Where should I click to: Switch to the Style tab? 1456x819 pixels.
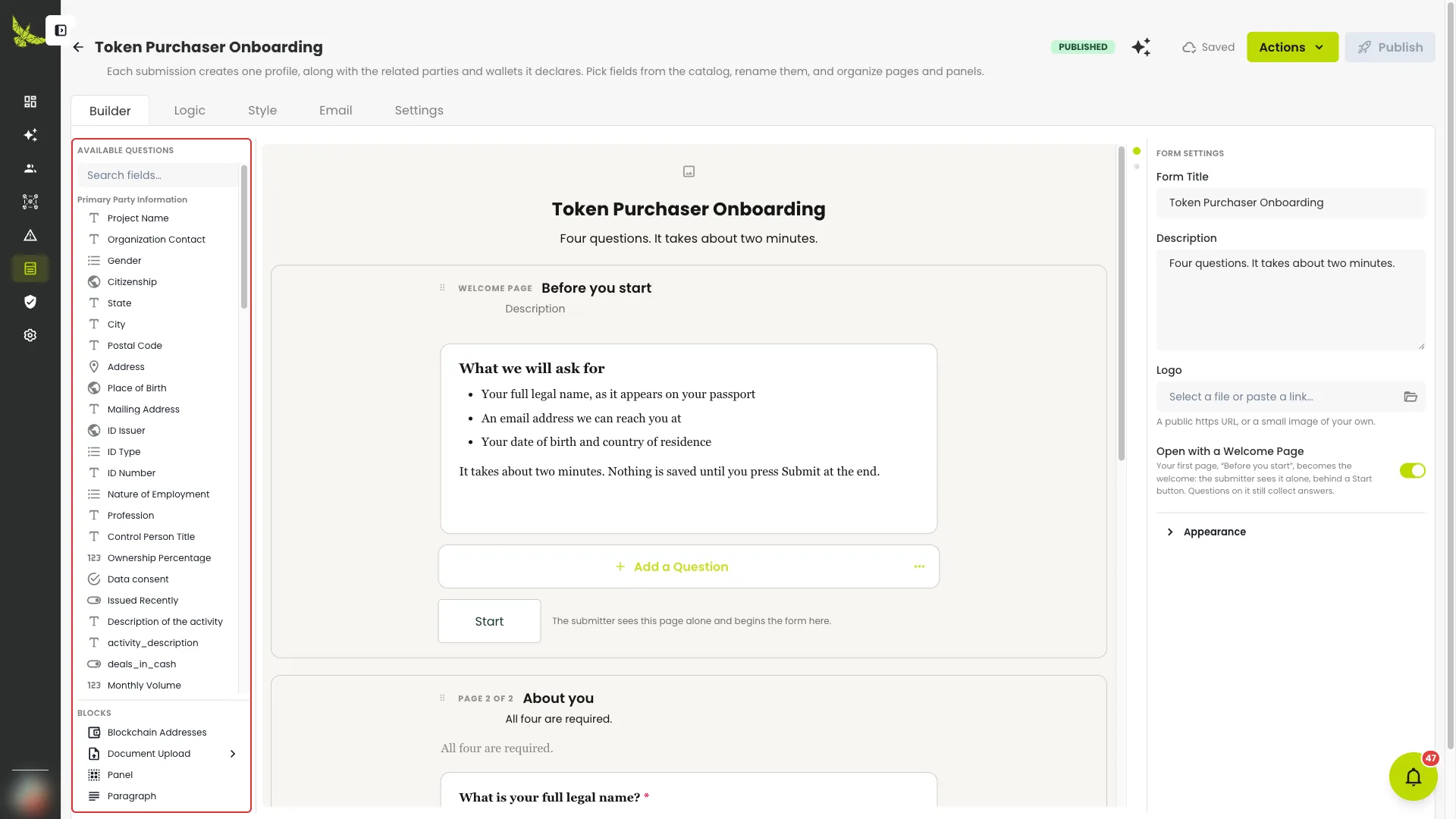click(x=262, y=111)
